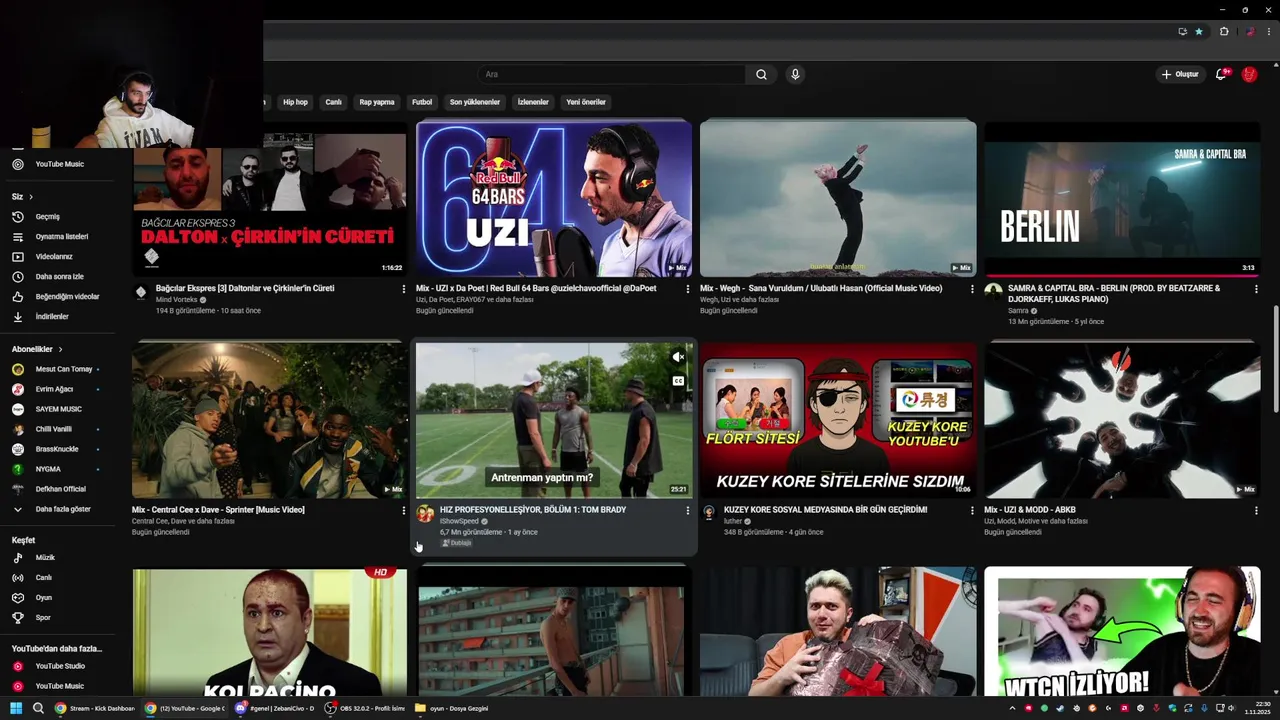Open Chrome extensions puzzle icon

coord(1224,31)
